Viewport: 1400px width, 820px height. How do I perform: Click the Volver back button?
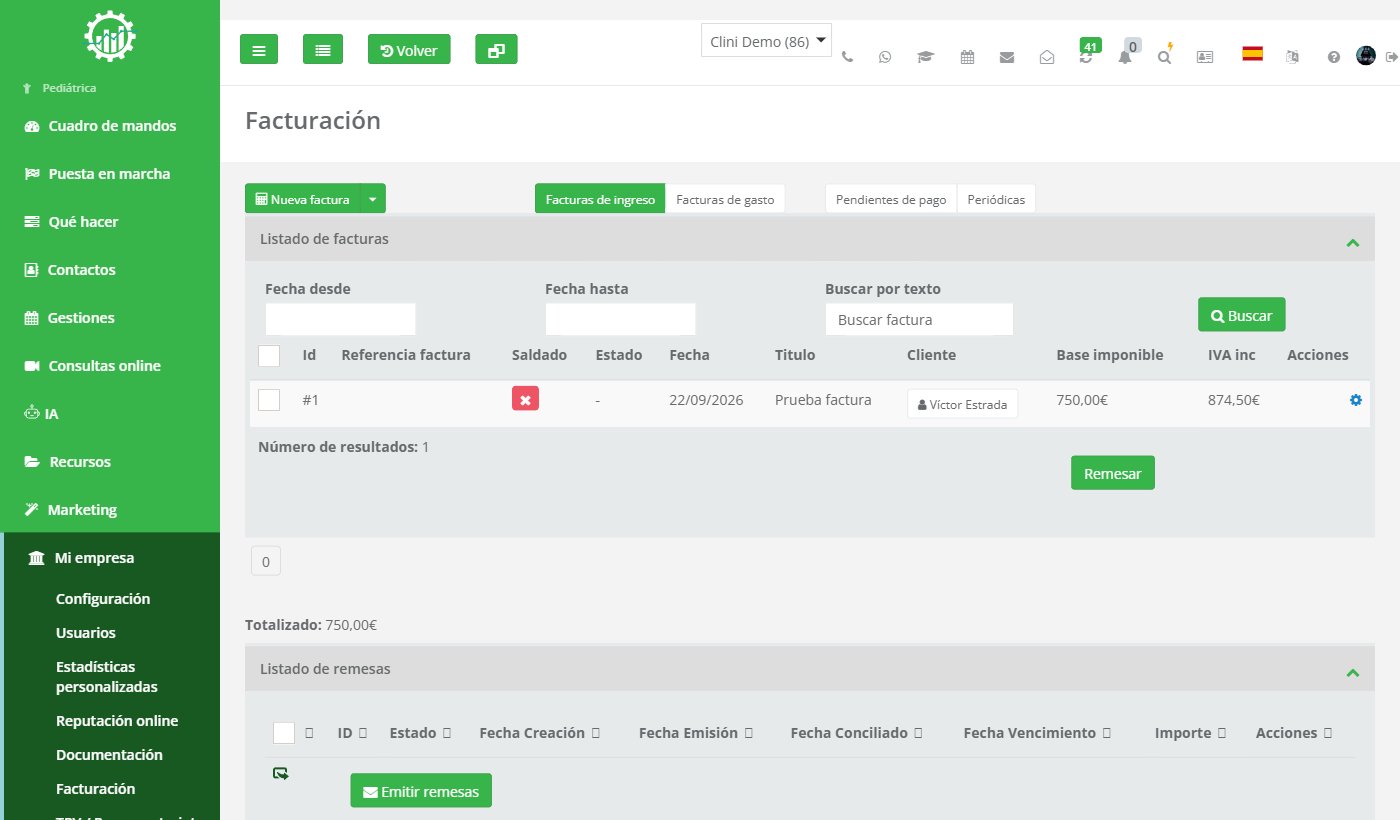coord(409,49)
